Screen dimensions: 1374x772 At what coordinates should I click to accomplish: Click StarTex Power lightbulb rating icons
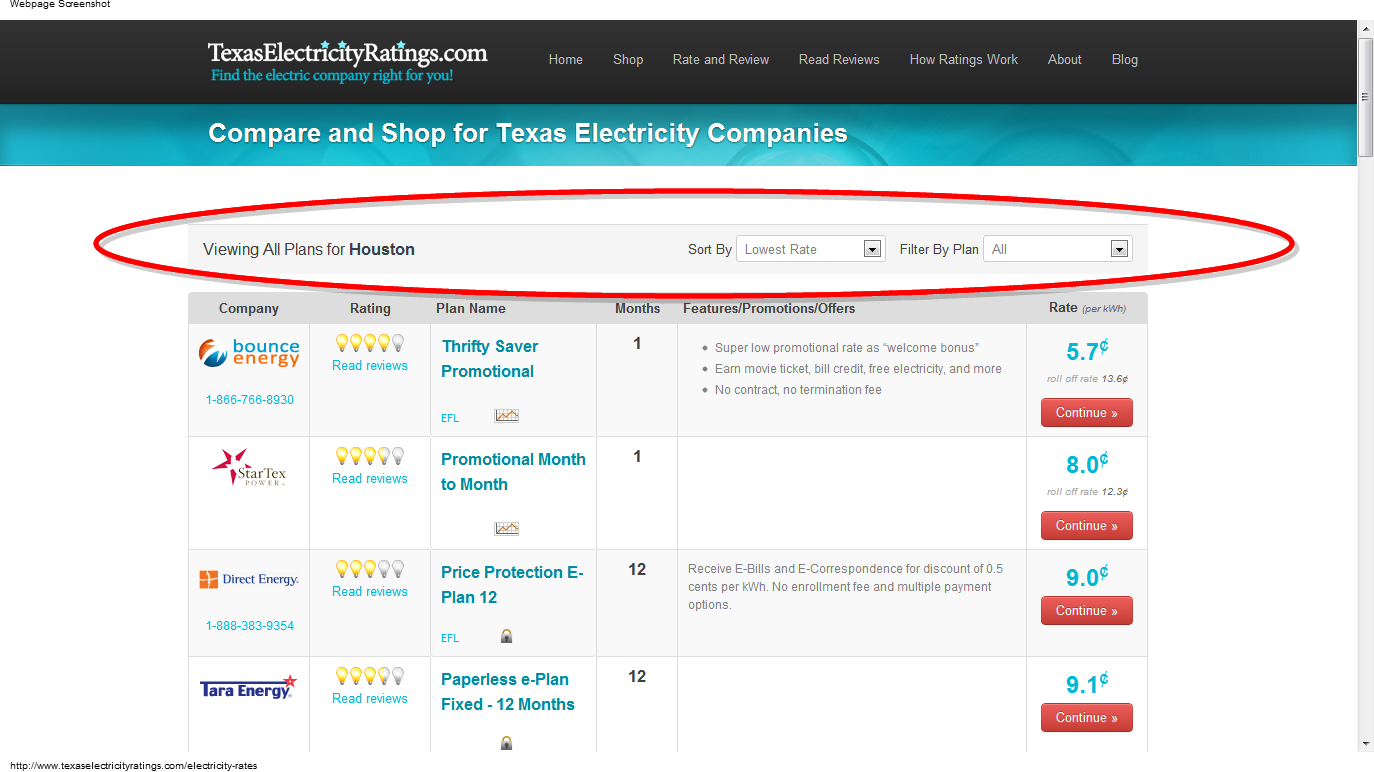370,456
